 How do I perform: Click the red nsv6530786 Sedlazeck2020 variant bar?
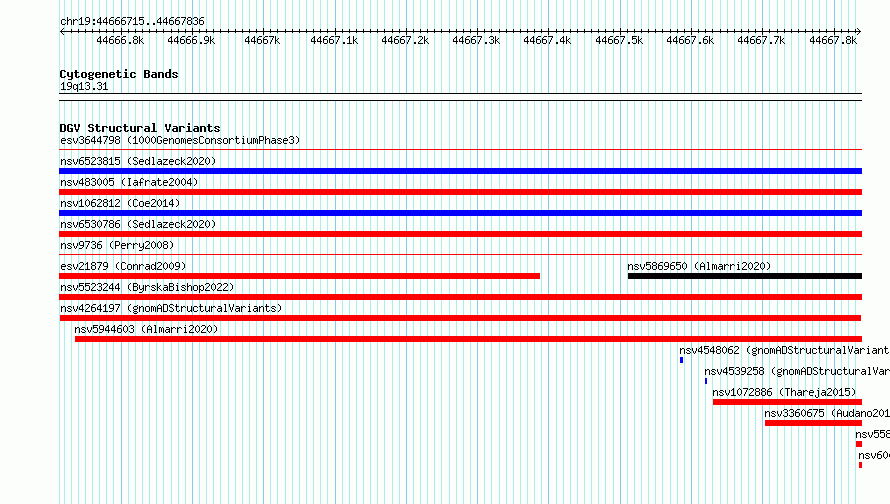click(x=460, y=234)
